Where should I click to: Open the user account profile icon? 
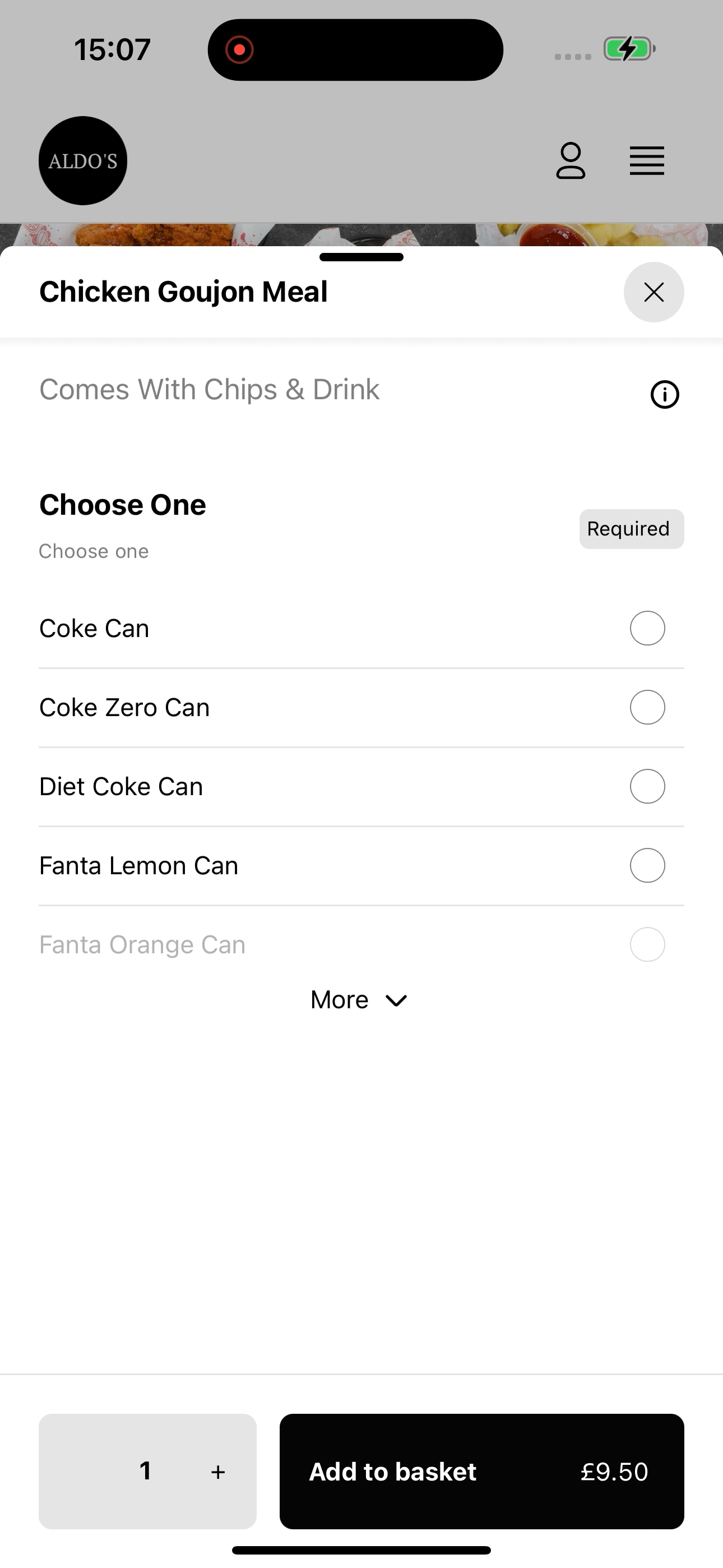coord(570,161)
